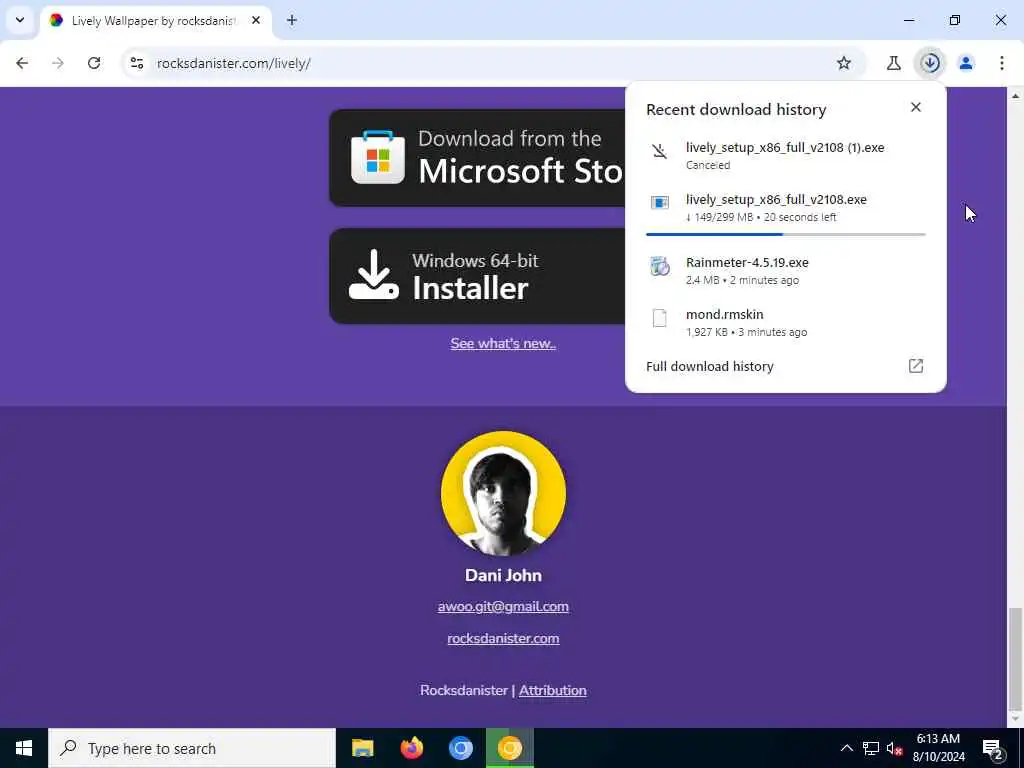This screenshot has height=768, width=1024.
Task: Click the taskbar search box
Action: coord(192,748)
